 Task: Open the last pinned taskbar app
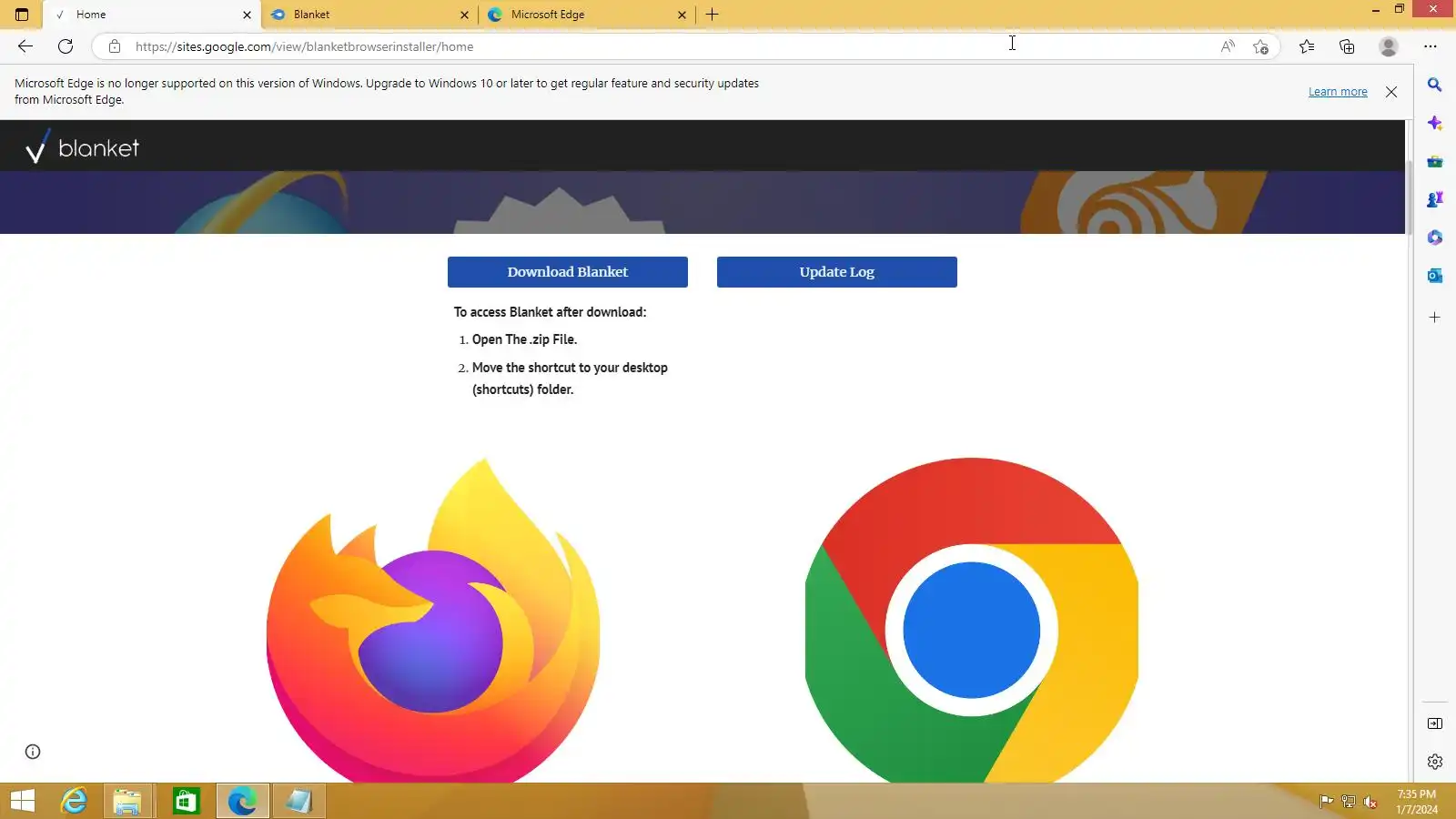(298, 801)
